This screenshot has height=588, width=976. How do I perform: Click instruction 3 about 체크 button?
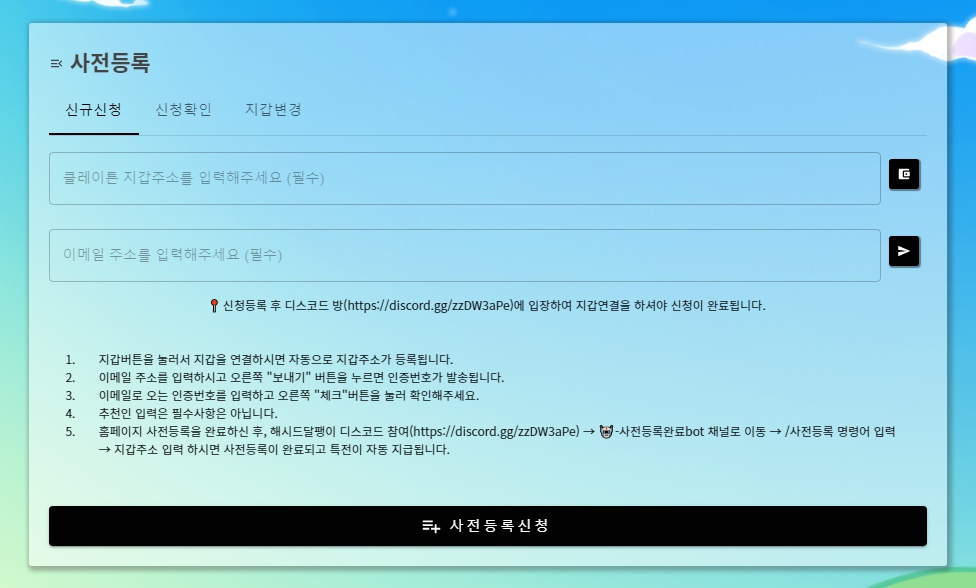pos(289,396)
